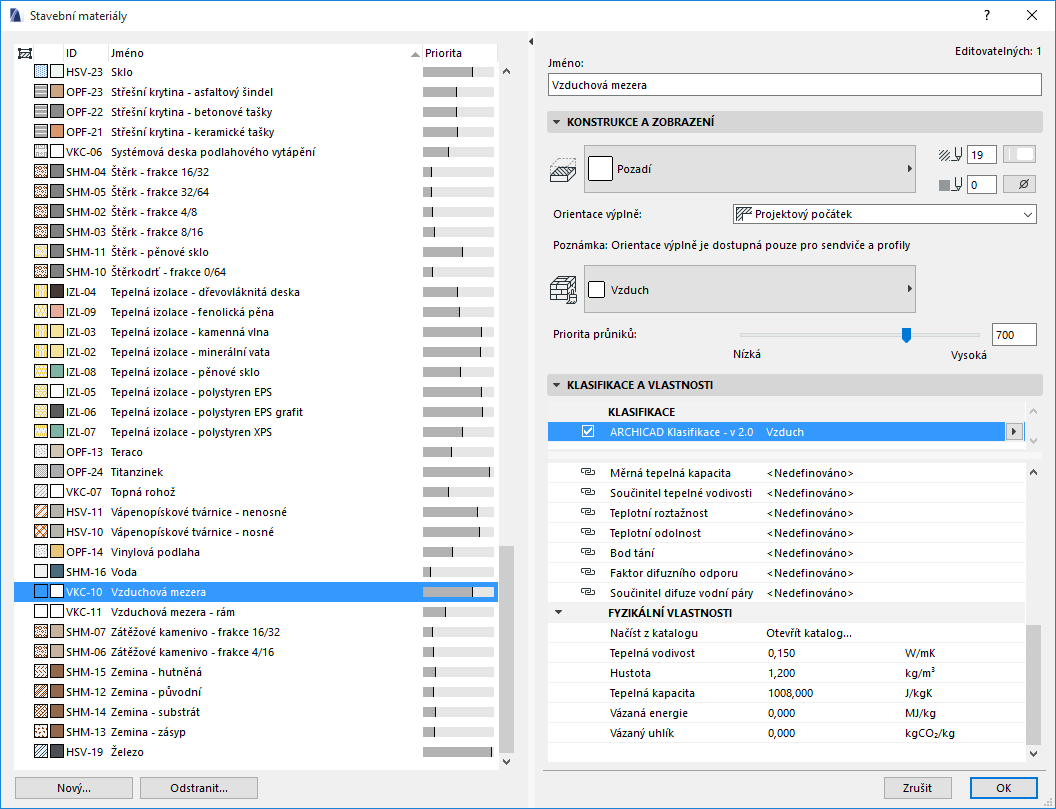Sort list by the ID column
The height and width of the screenshot is (809, 1056).
pos(86,53)
